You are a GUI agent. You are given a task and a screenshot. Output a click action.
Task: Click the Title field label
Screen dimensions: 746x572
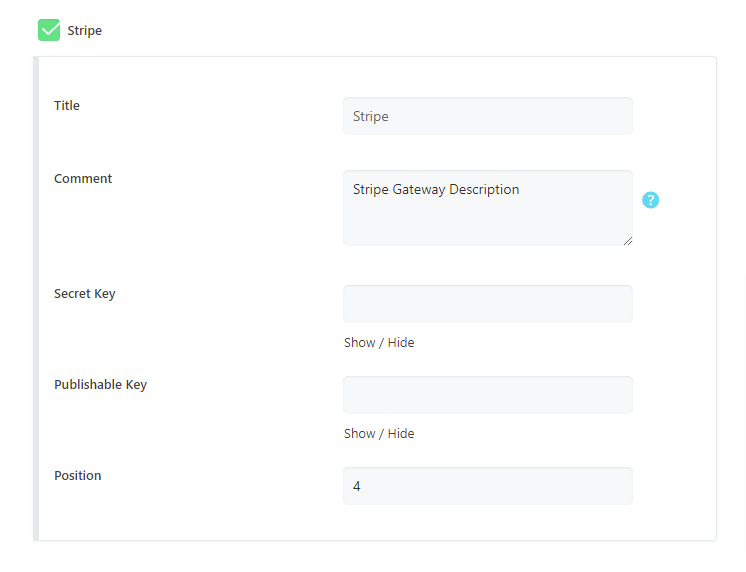(x=67, y=105)
